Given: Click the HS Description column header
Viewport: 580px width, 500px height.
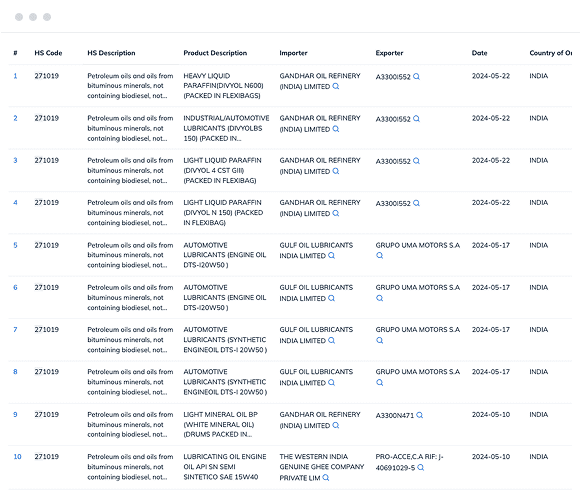Looking at the screenshot, I should click(111, 53).
